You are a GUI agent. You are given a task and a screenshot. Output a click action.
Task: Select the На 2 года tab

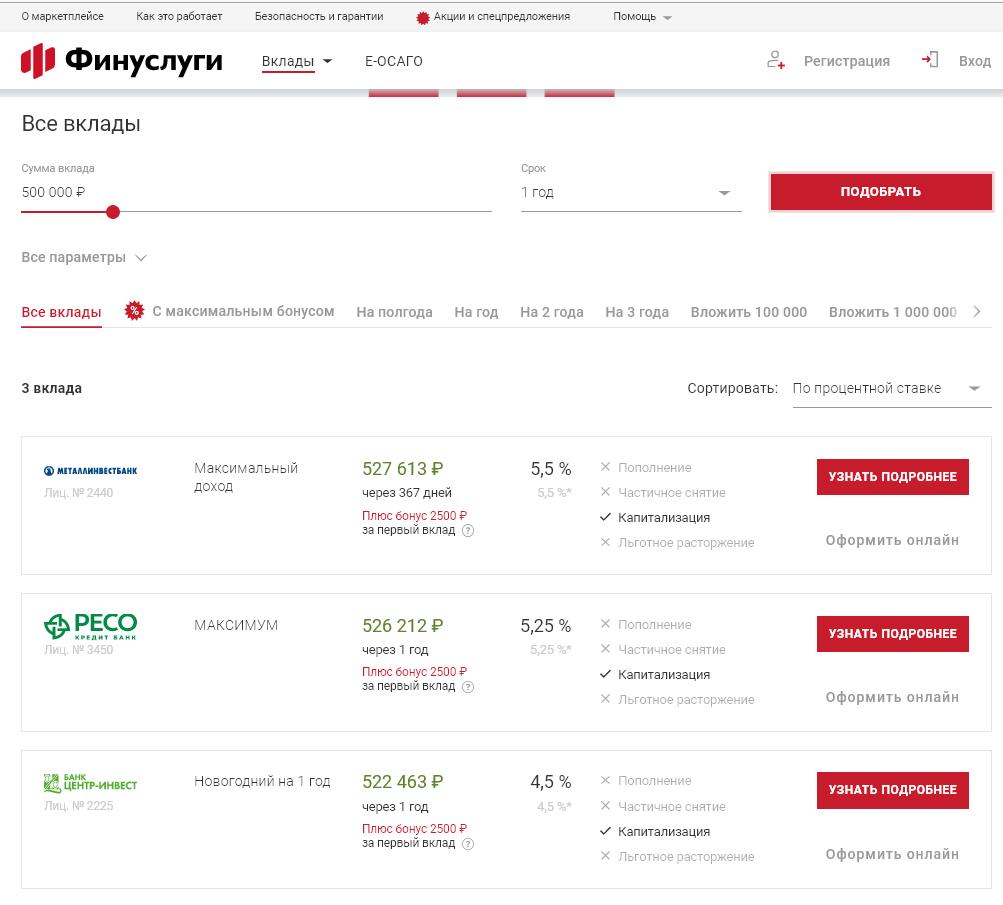click(x=551, y=312)
